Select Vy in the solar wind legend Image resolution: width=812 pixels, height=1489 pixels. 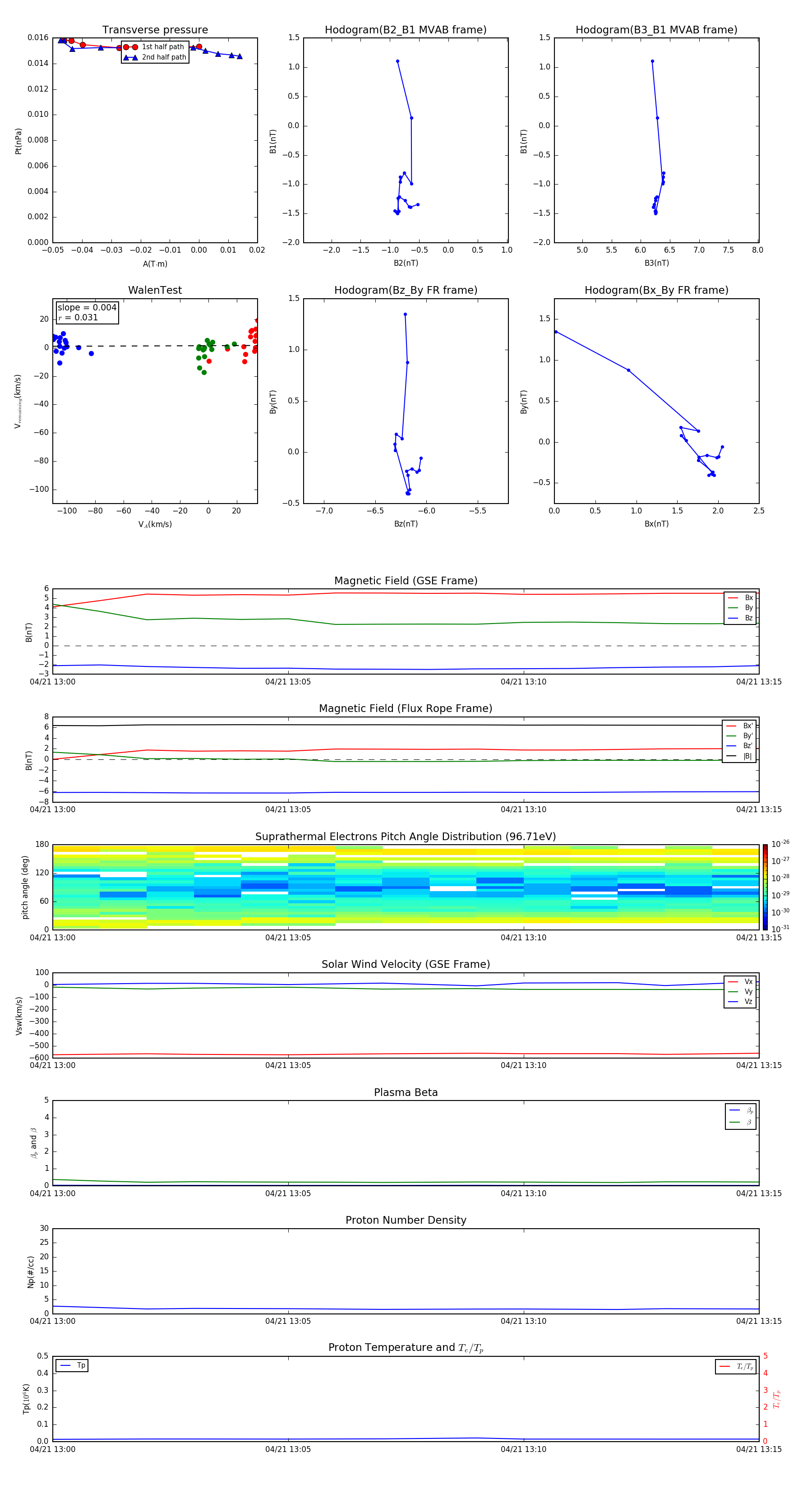[x=740, y=991]
